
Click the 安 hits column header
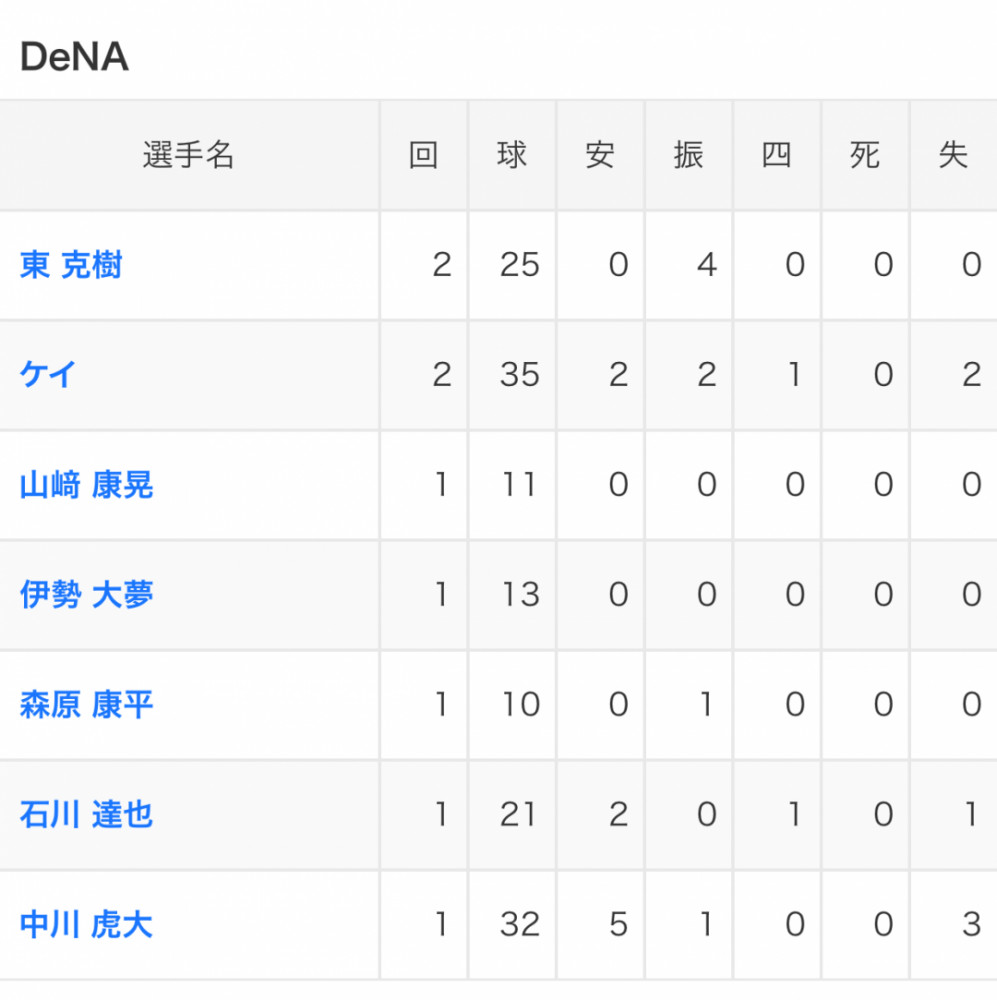600,155
